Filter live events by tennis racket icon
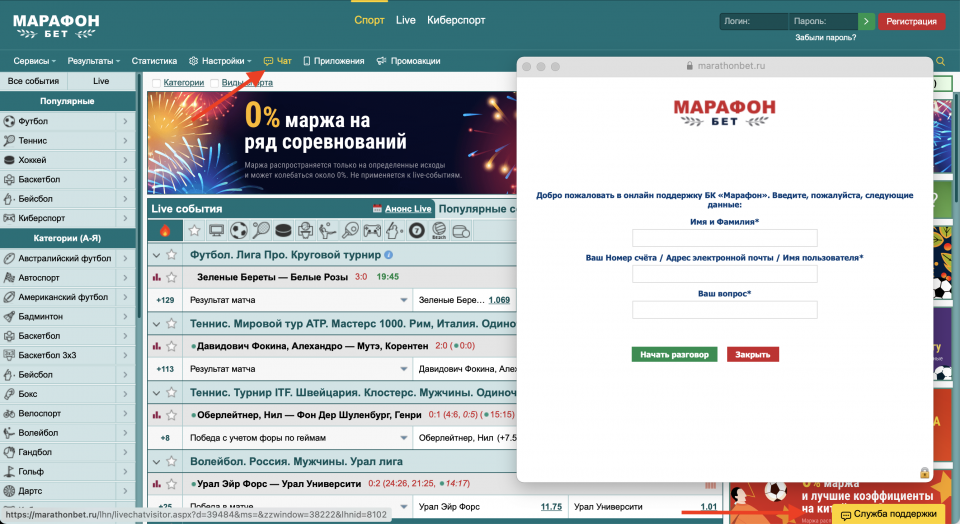Image resolution: width=960 pixels, height=524 pixels. coord(261,231)
